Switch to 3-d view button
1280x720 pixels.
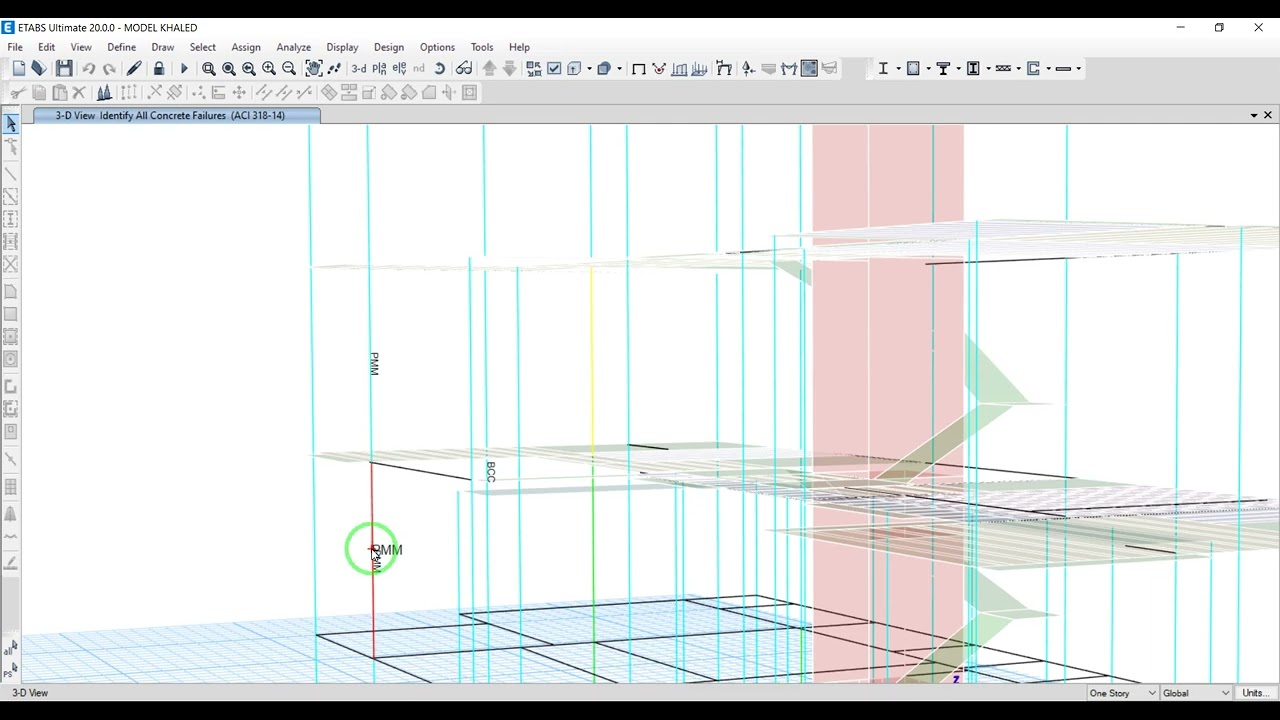359,68
